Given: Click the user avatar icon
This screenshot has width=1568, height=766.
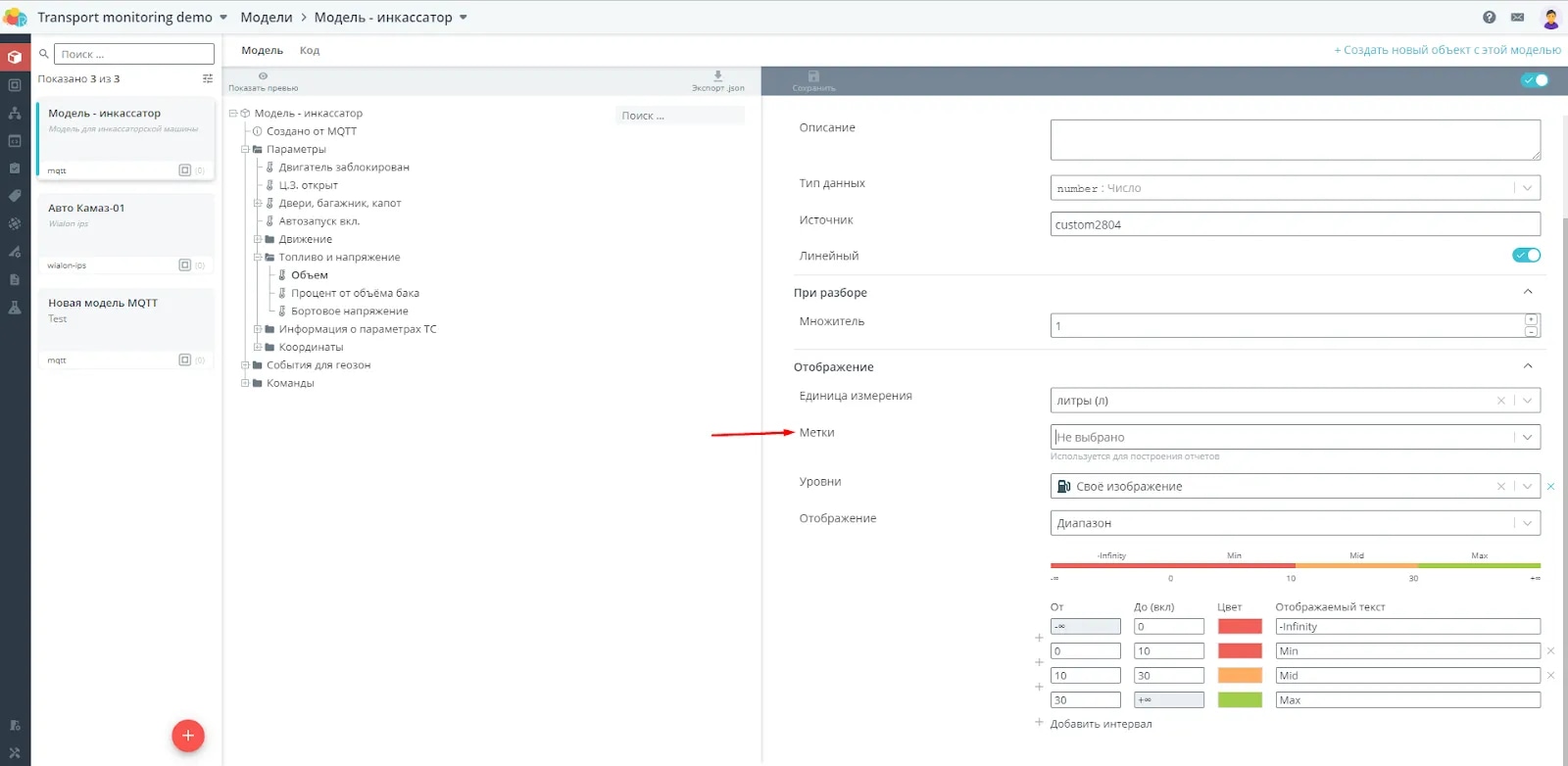Looking at the screenshot, I should (x=1550, y=17).
